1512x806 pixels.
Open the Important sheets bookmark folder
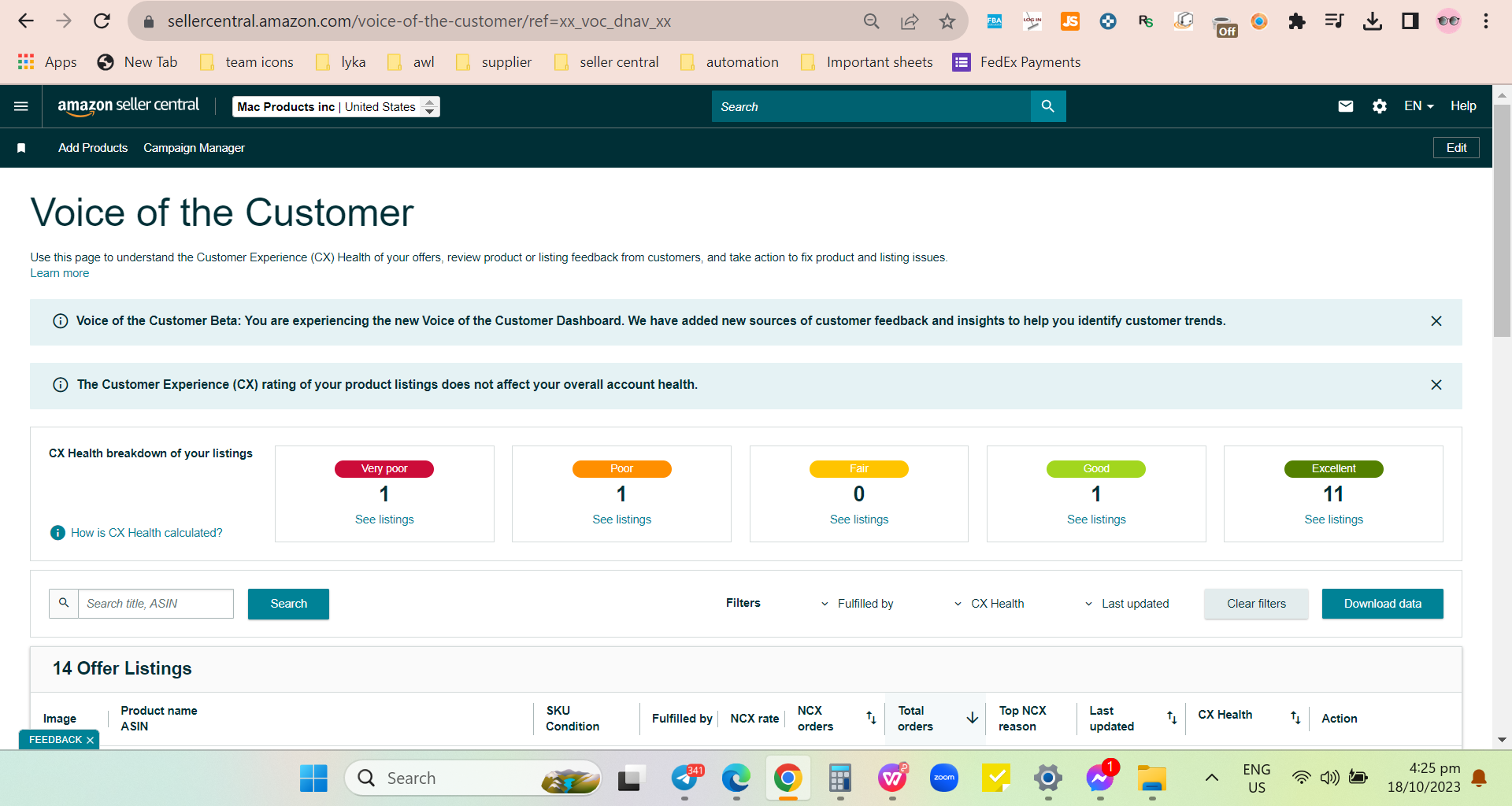[866, 62]
